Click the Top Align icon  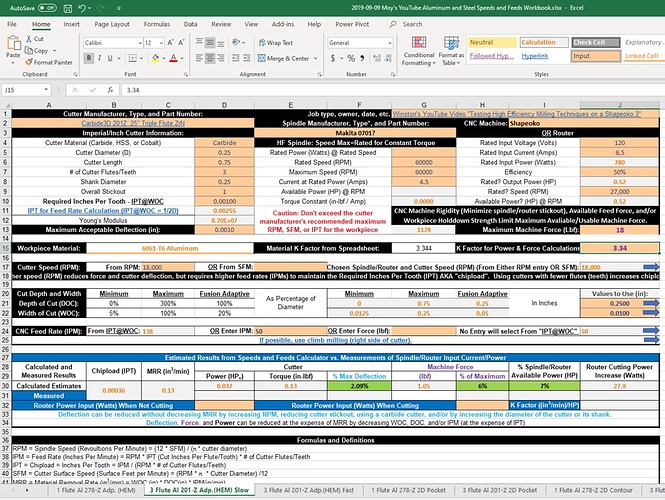tap(199, 42)
